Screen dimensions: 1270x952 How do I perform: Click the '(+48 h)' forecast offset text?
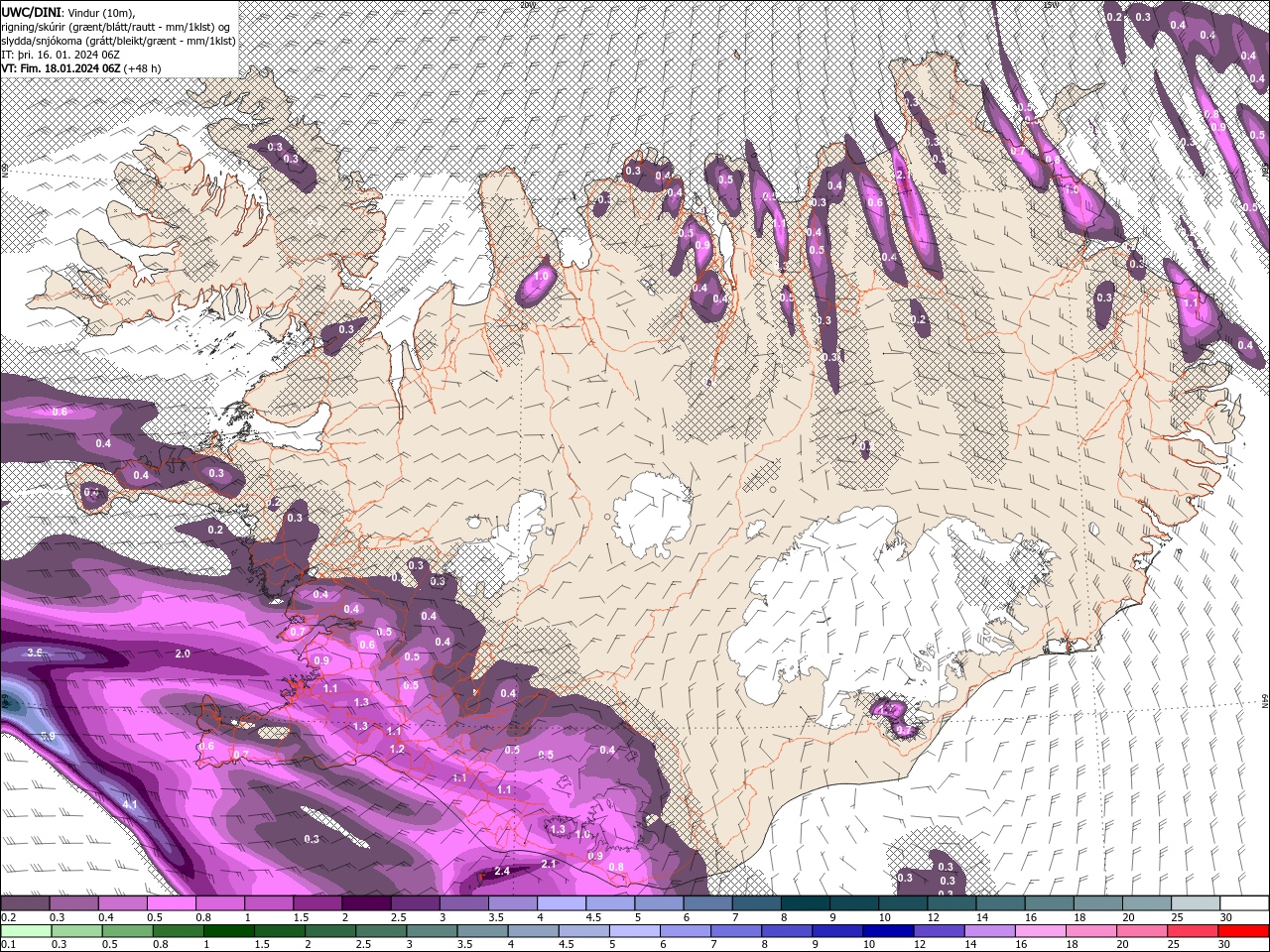(142, 67)
